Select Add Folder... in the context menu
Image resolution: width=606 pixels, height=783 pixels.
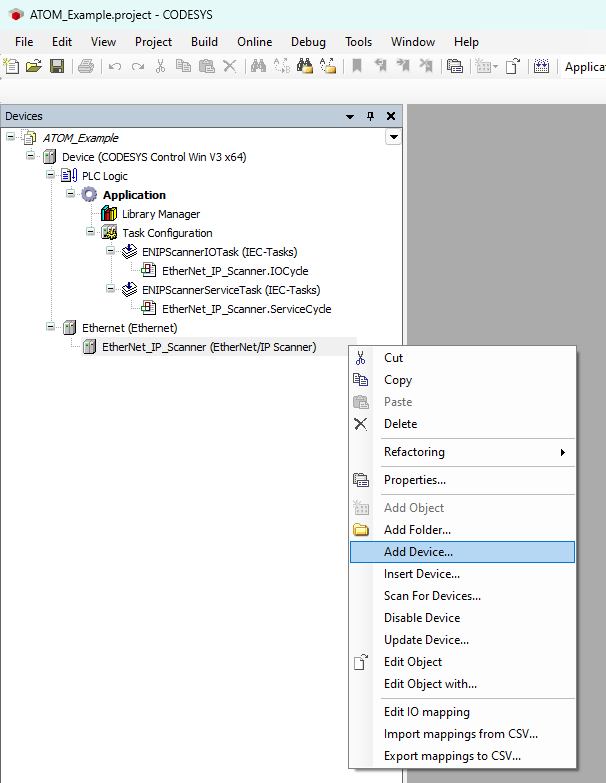[462, 530]
